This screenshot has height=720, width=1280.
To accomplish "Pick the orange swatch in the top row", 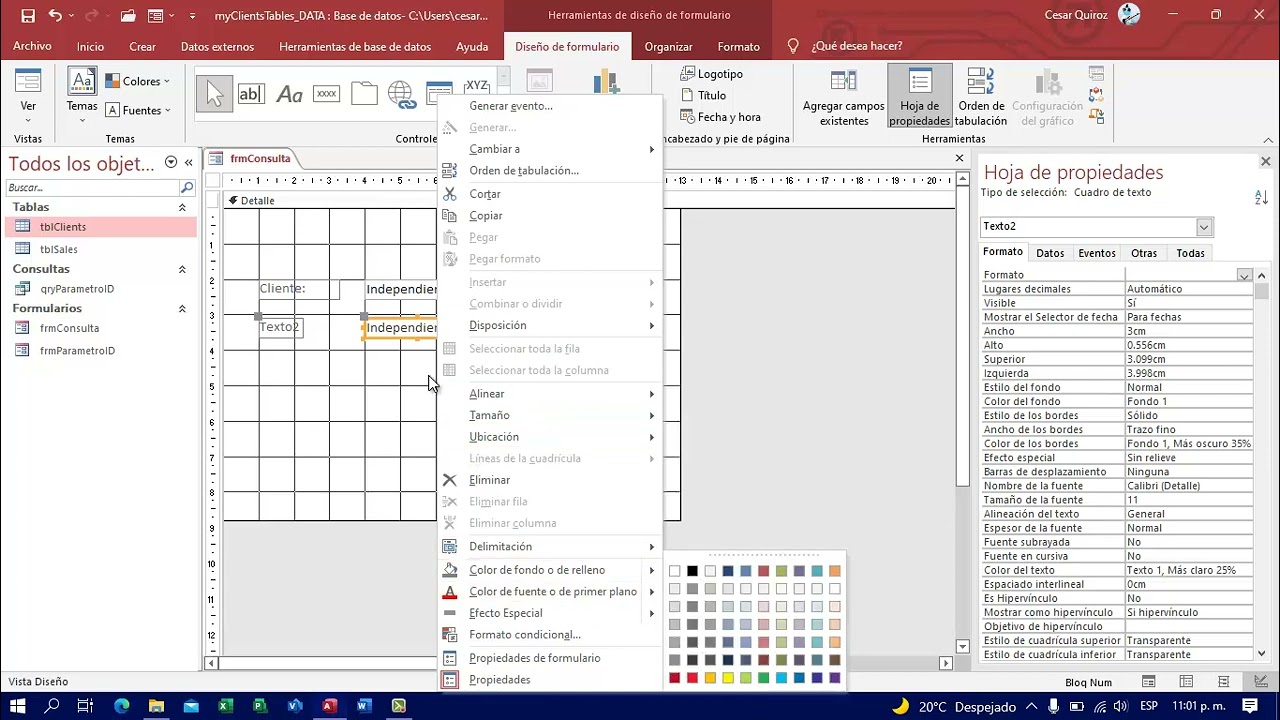I will 834,571.
